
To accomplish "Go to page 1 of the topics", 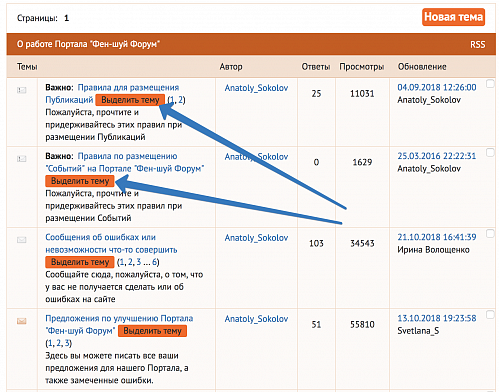I will [66, 18].
